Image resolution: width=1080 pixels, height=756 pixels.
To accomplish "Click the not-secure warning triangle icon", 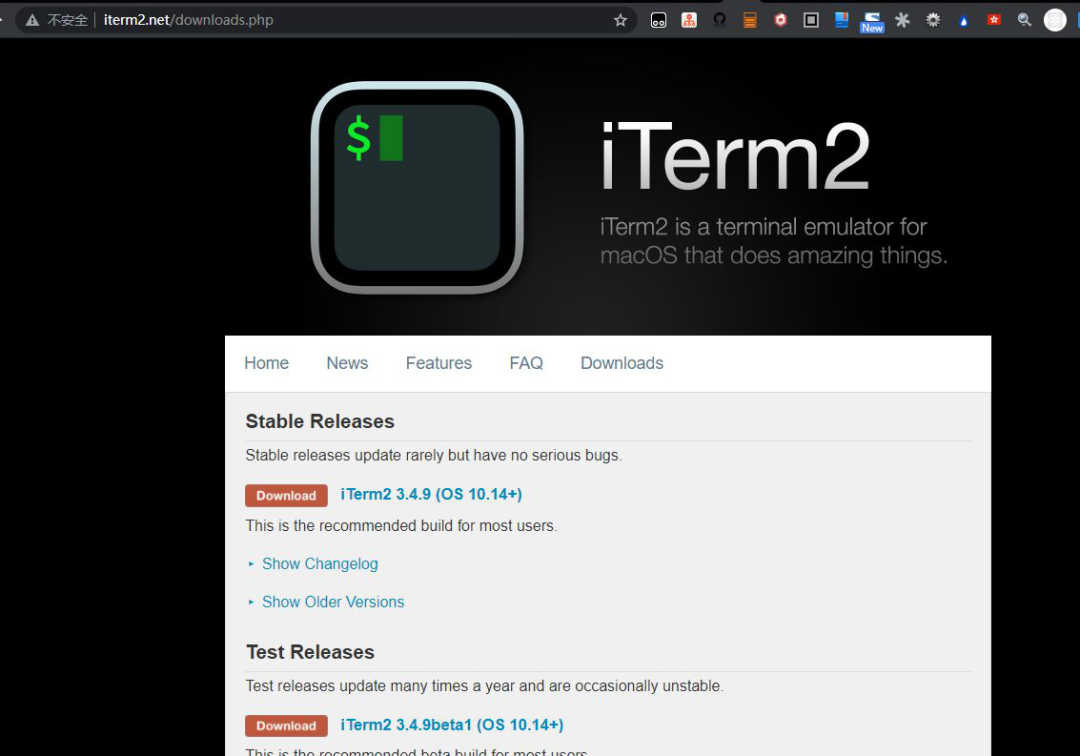I will pos(32,20).
